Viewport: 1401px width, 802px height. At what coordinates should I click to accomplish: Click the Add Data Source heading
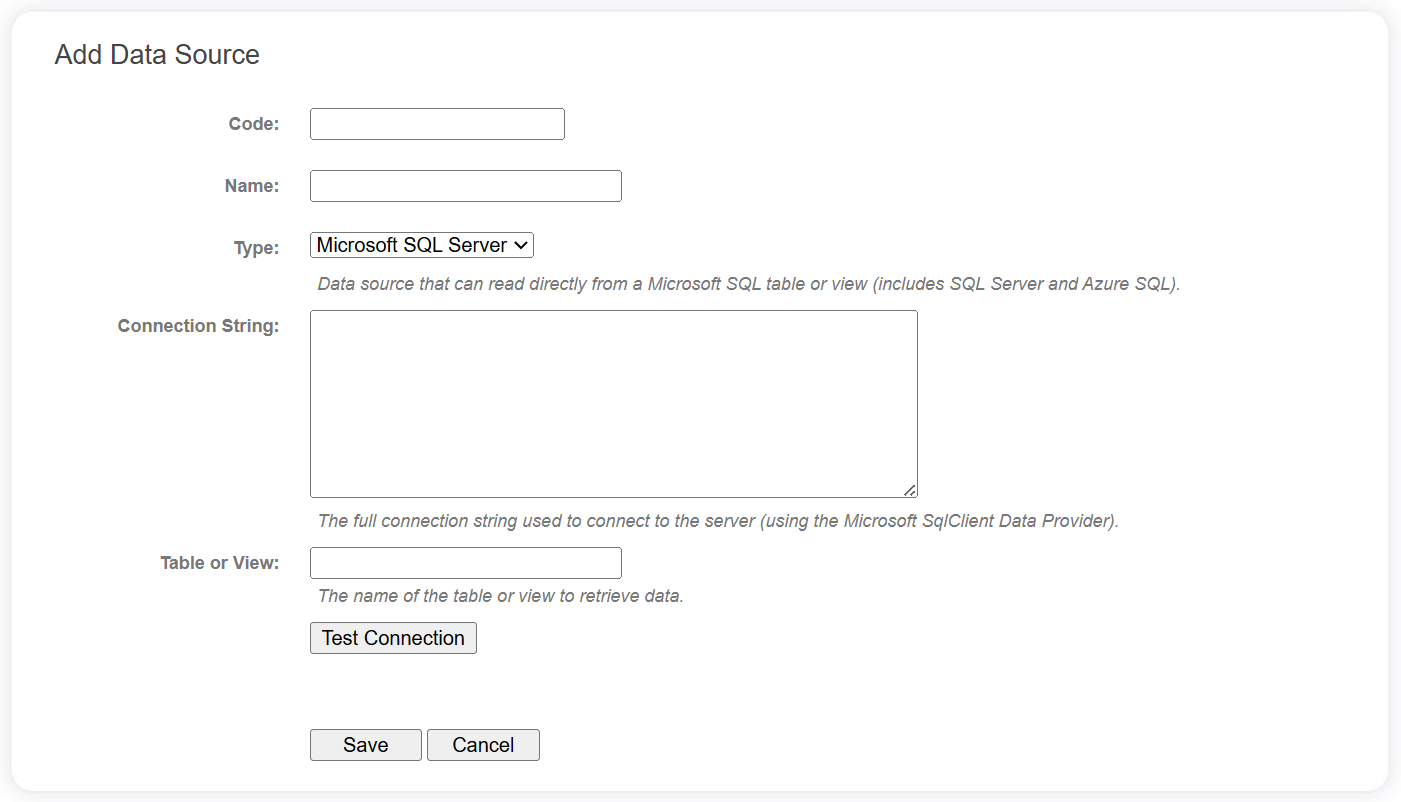156,54
